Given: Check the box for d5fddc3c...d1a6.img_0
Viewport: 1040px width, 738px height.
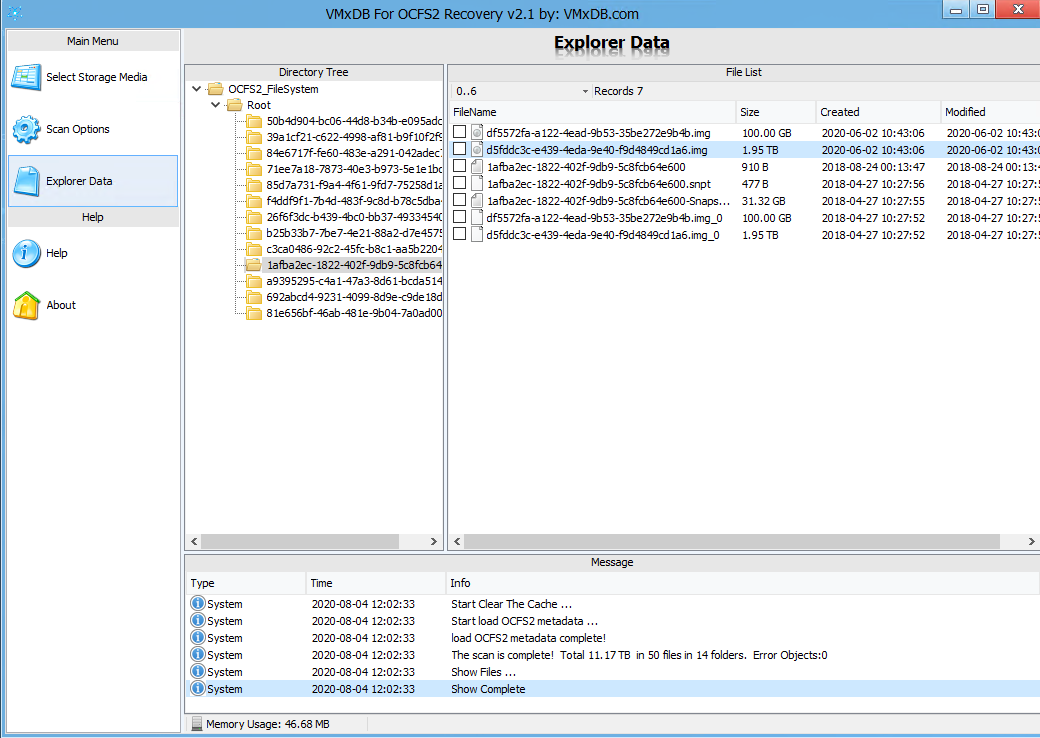Looking at the screenshot, I should (x=459, y=233).
